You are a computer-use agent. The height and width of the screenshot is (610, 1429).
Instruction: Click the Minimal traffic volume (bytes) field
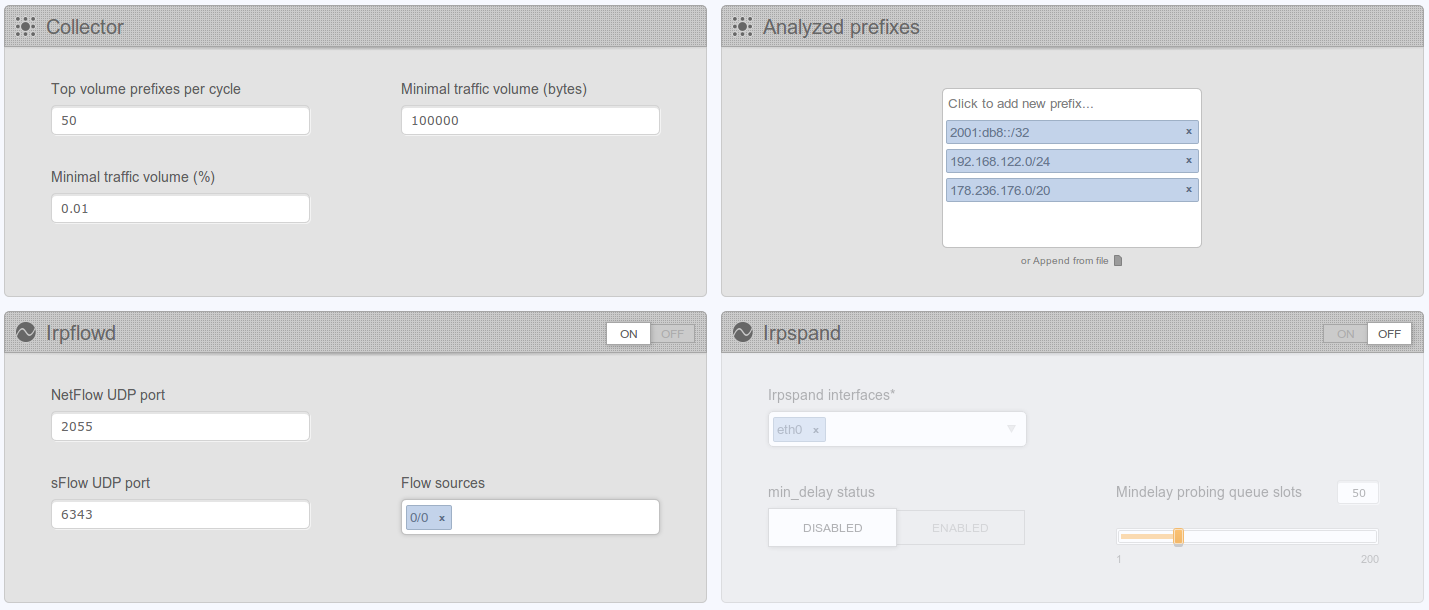tap(530, 121)
